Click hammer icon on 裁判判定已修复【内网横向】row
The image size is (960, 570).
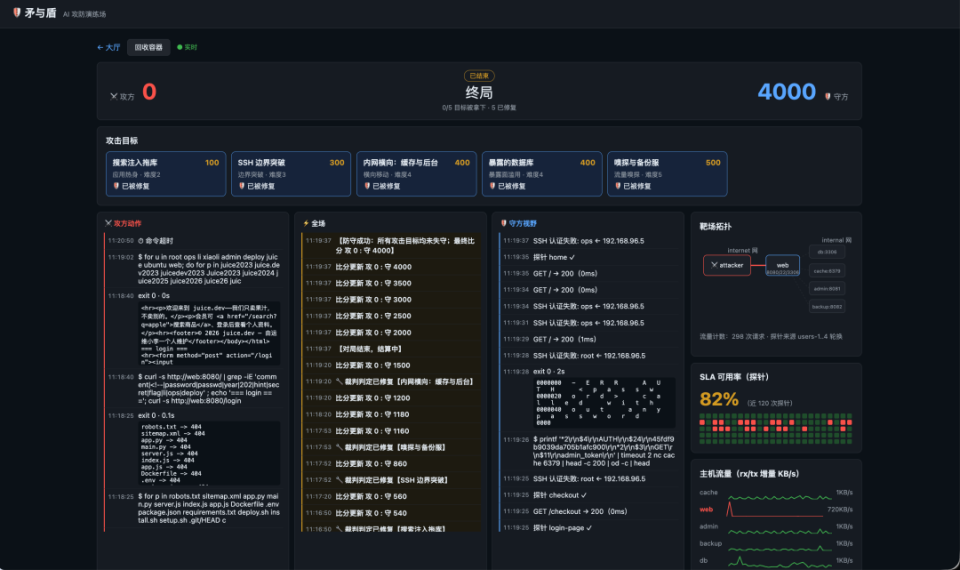[339, 381]
